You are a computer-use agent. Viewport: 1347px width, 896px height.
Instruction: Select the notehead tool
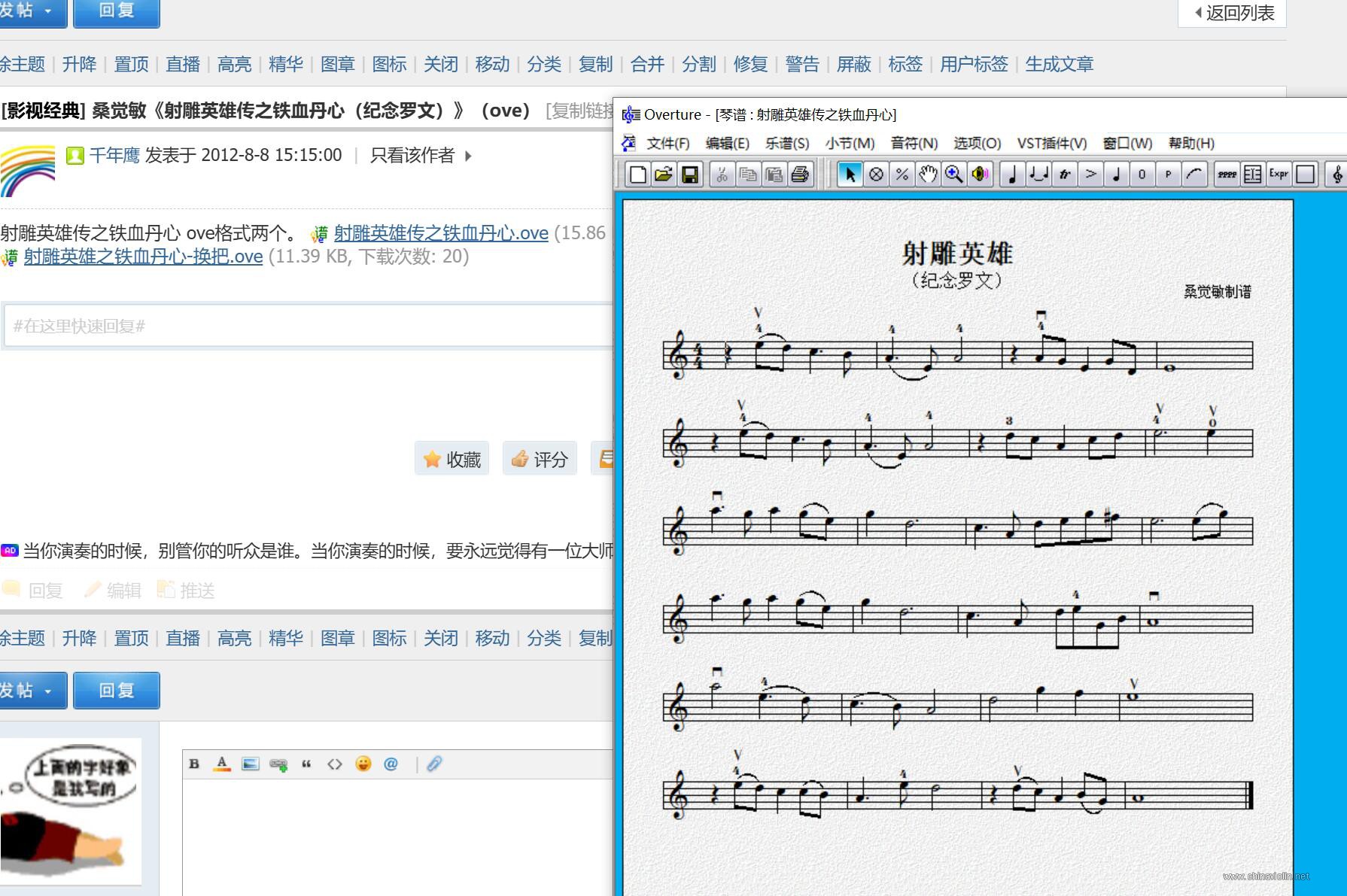click(1117, 175)
